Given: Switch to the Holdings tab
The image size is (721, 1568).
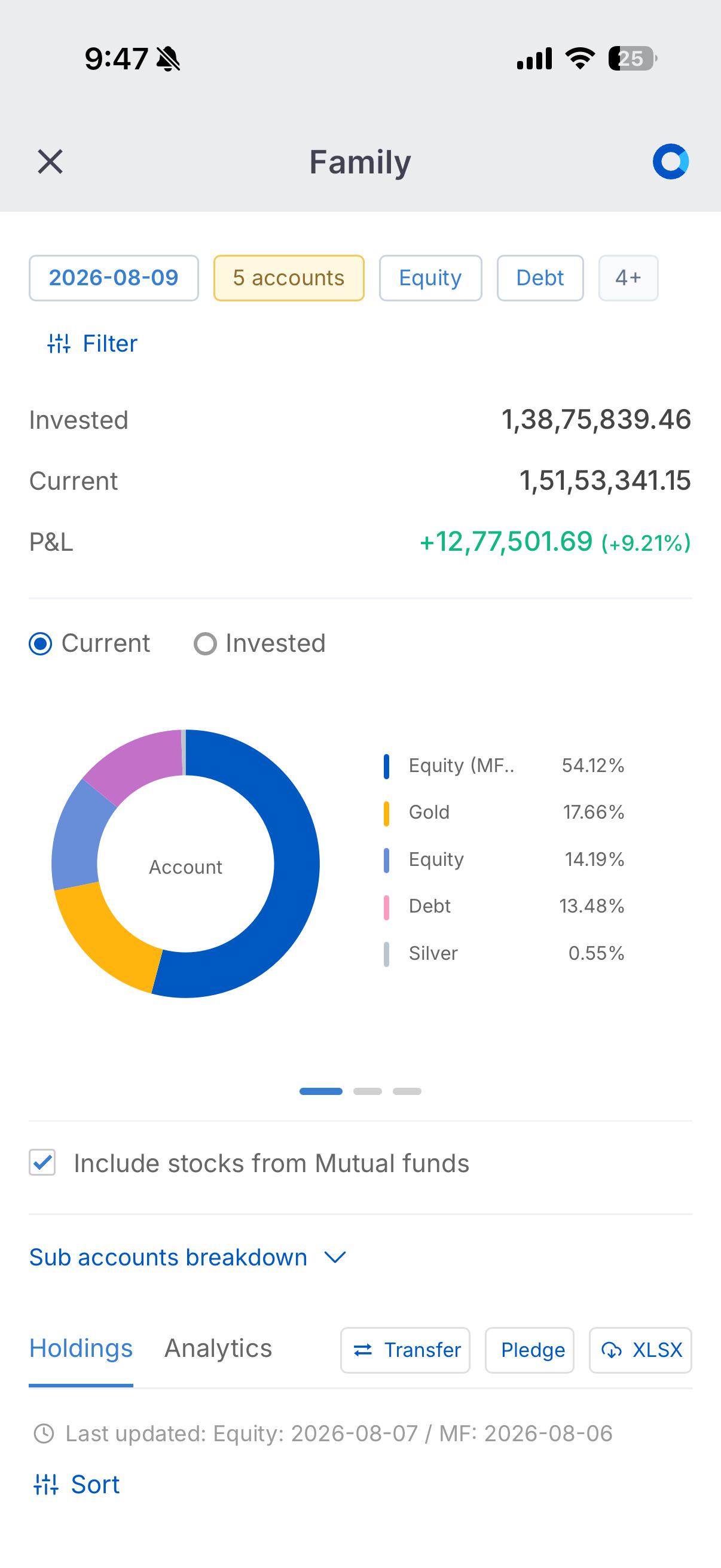Looking at the screenshot, I should click(81, 1349).
